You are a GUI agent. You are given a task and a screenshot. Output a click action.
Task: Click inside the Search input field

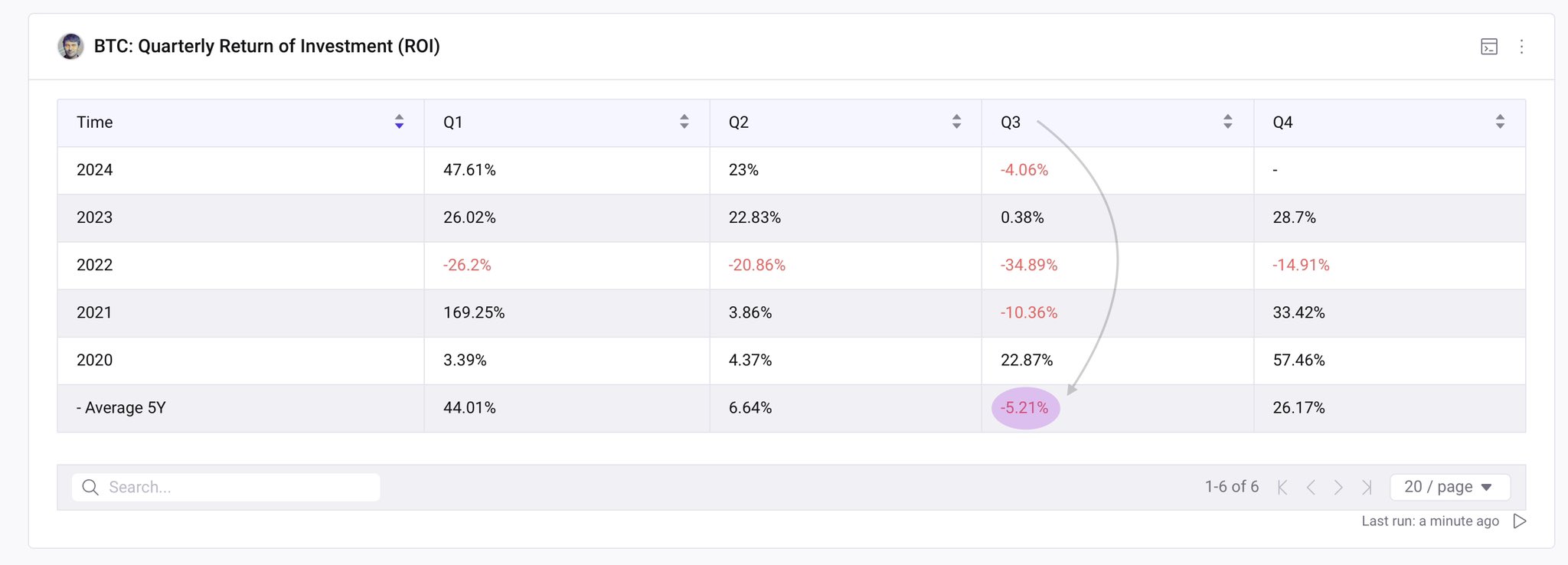(237, 488)
